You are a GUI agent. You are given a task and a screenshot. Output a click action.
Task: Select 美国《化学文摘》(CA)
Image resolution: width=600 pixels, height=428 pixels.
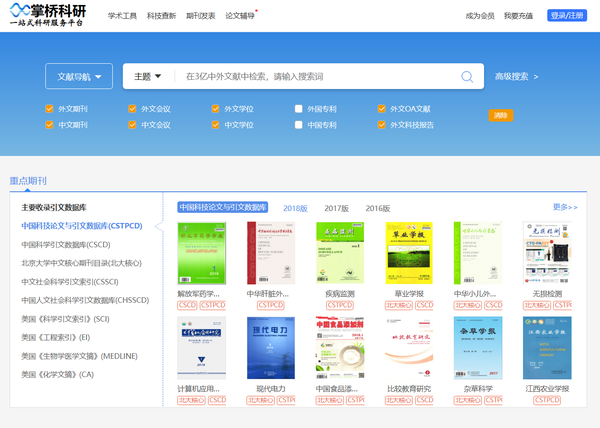pos(57,374)
